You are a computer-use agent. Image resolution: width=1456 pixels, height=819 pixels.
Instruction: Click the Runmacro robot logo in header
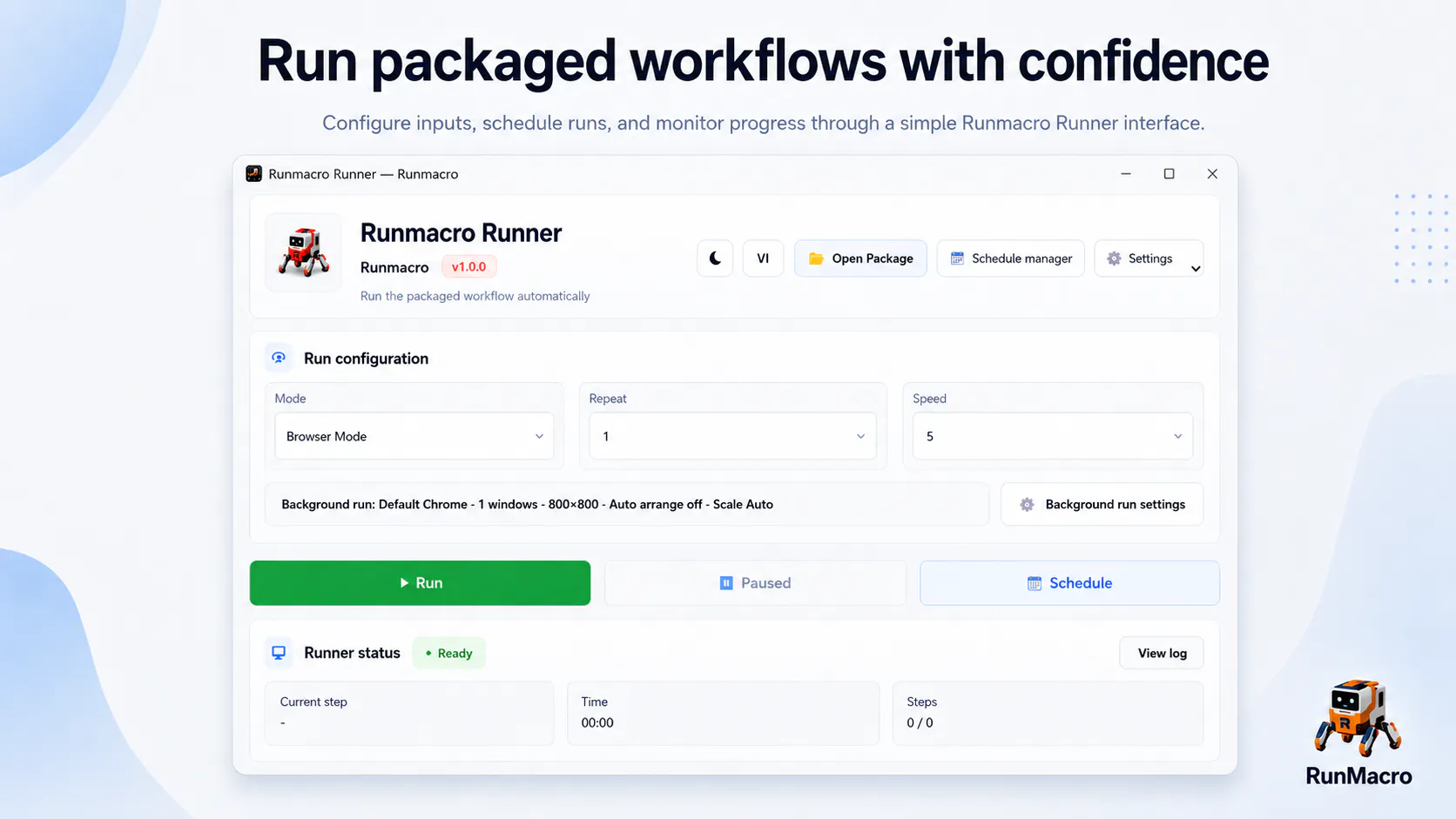[x=304, y=252]
